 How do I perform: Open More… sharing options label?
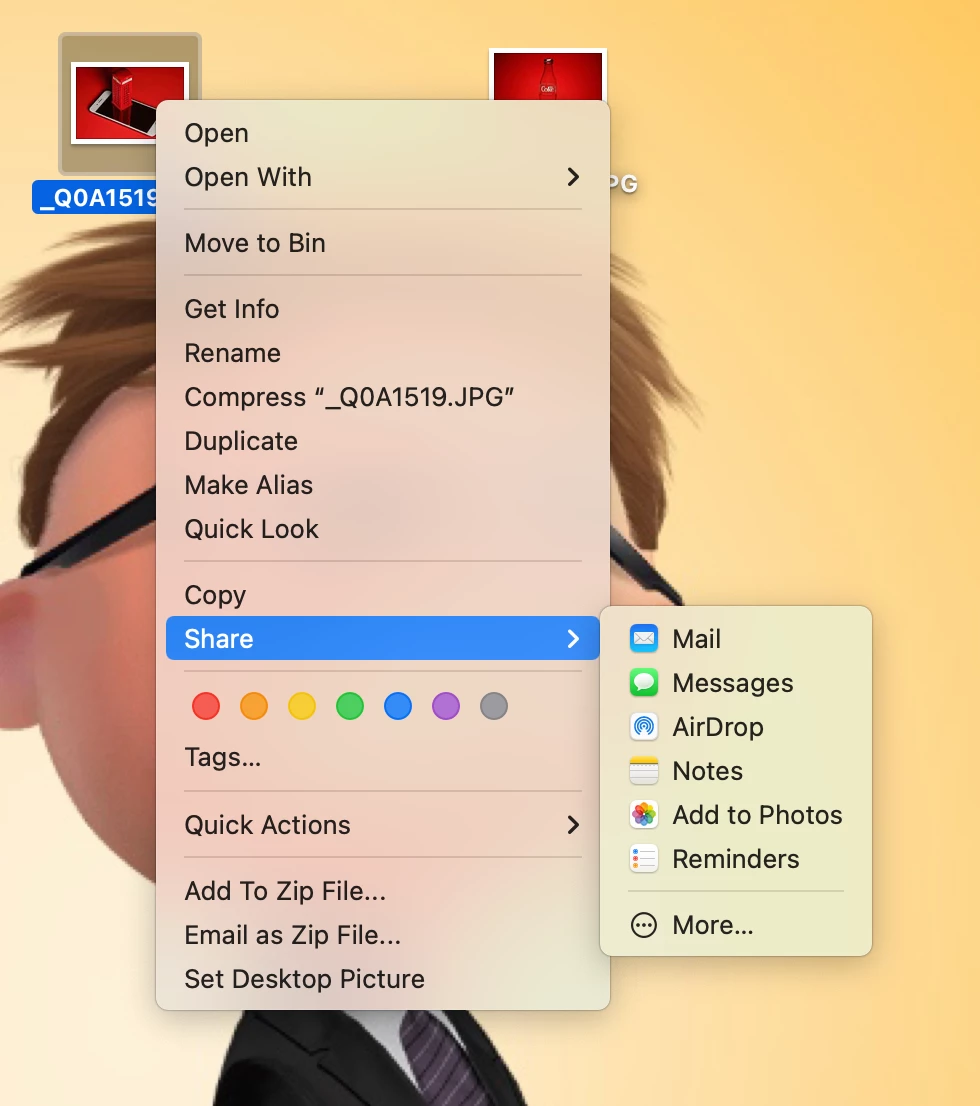(x=713, y=925)
